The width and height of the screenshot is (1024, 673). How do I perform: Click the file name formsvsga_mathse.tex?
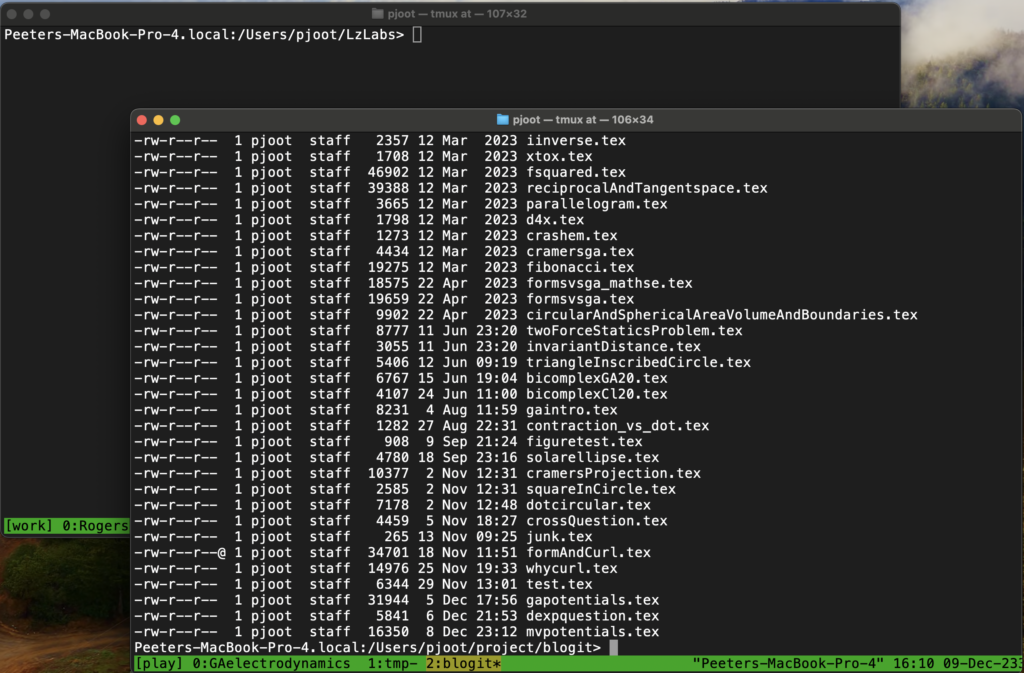(x=609, y=283)
